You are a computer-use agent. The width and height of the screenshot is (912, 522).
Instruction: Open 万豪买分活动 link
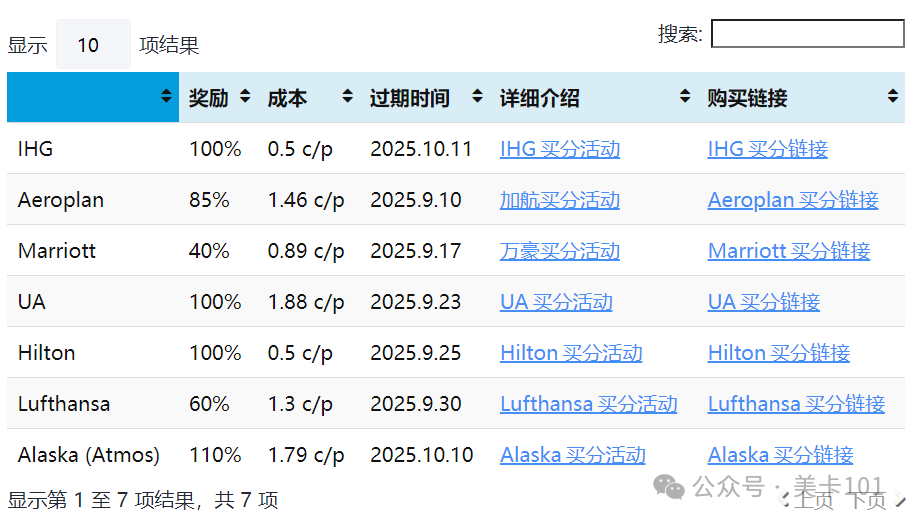pyautogui.click(x=560, y=251)
